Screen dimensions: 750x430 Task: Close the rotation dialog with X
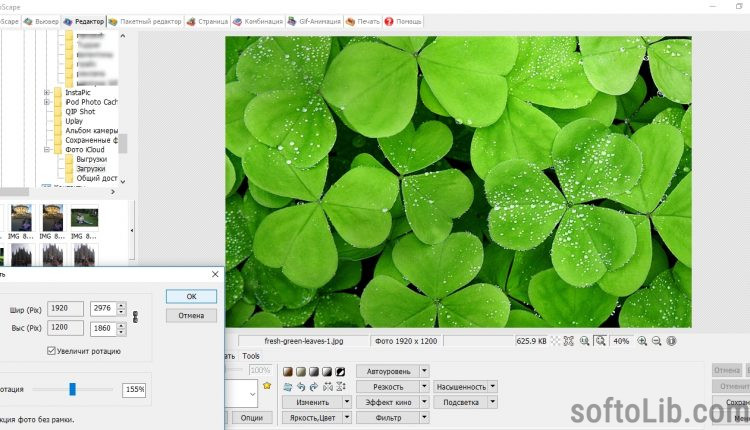tap(215, 274)
